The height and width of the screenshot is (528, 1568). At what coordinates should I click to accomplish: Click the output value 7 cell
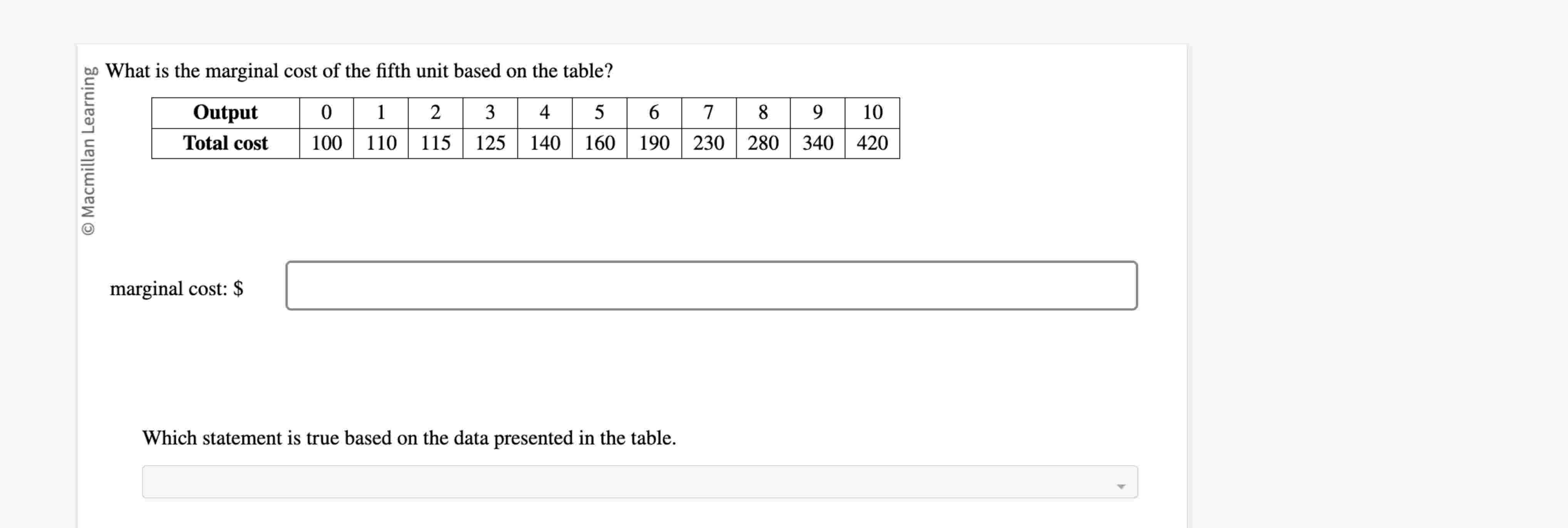coord(709,112)
